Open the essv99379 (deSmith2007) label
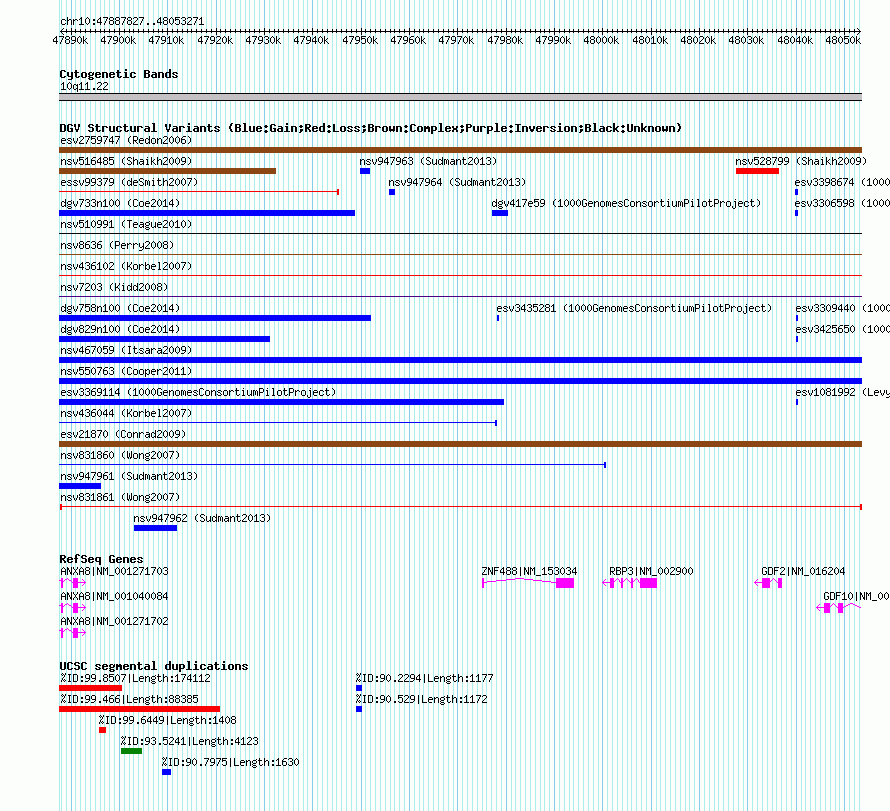Viewport: 890px width, 811px height. click(129, 182)
